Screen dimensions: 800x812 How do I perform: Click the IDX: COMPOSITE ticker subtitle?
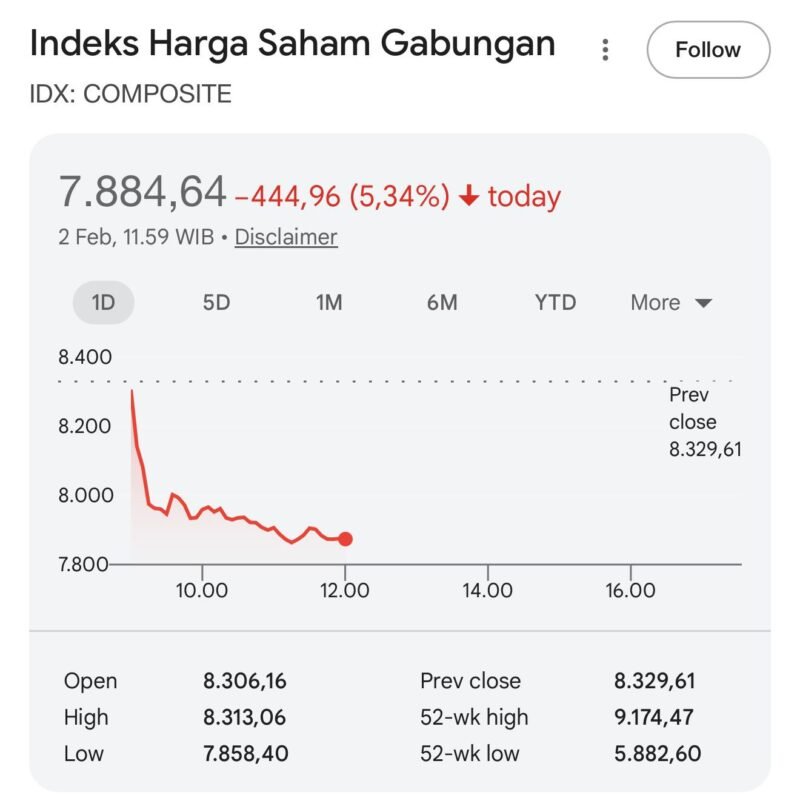tap(131, 95)
